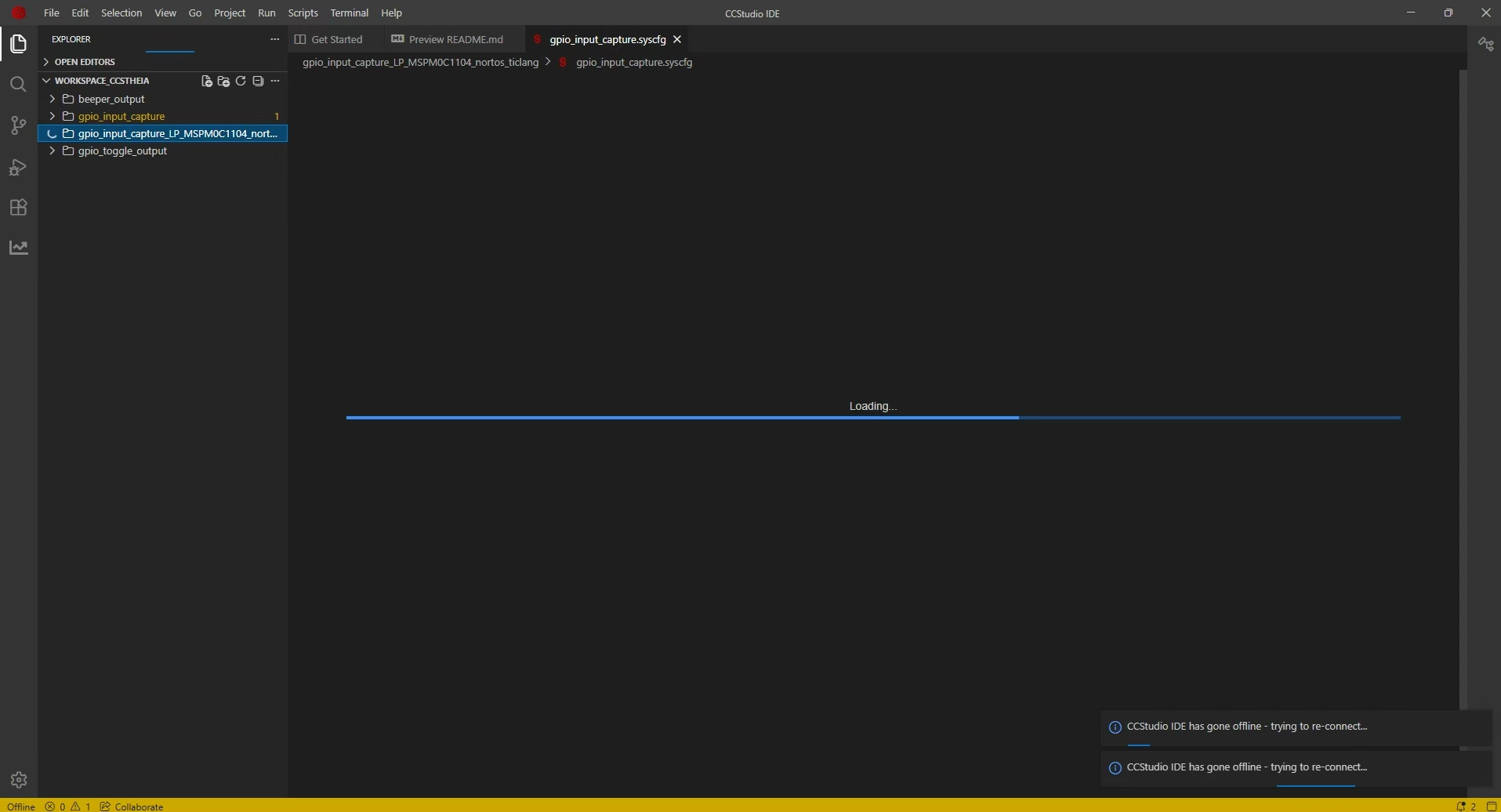This screenshot has height=812, width=1501.
Task: Collapse all folders in workspace explorer
Action: (x=258, y=81)
